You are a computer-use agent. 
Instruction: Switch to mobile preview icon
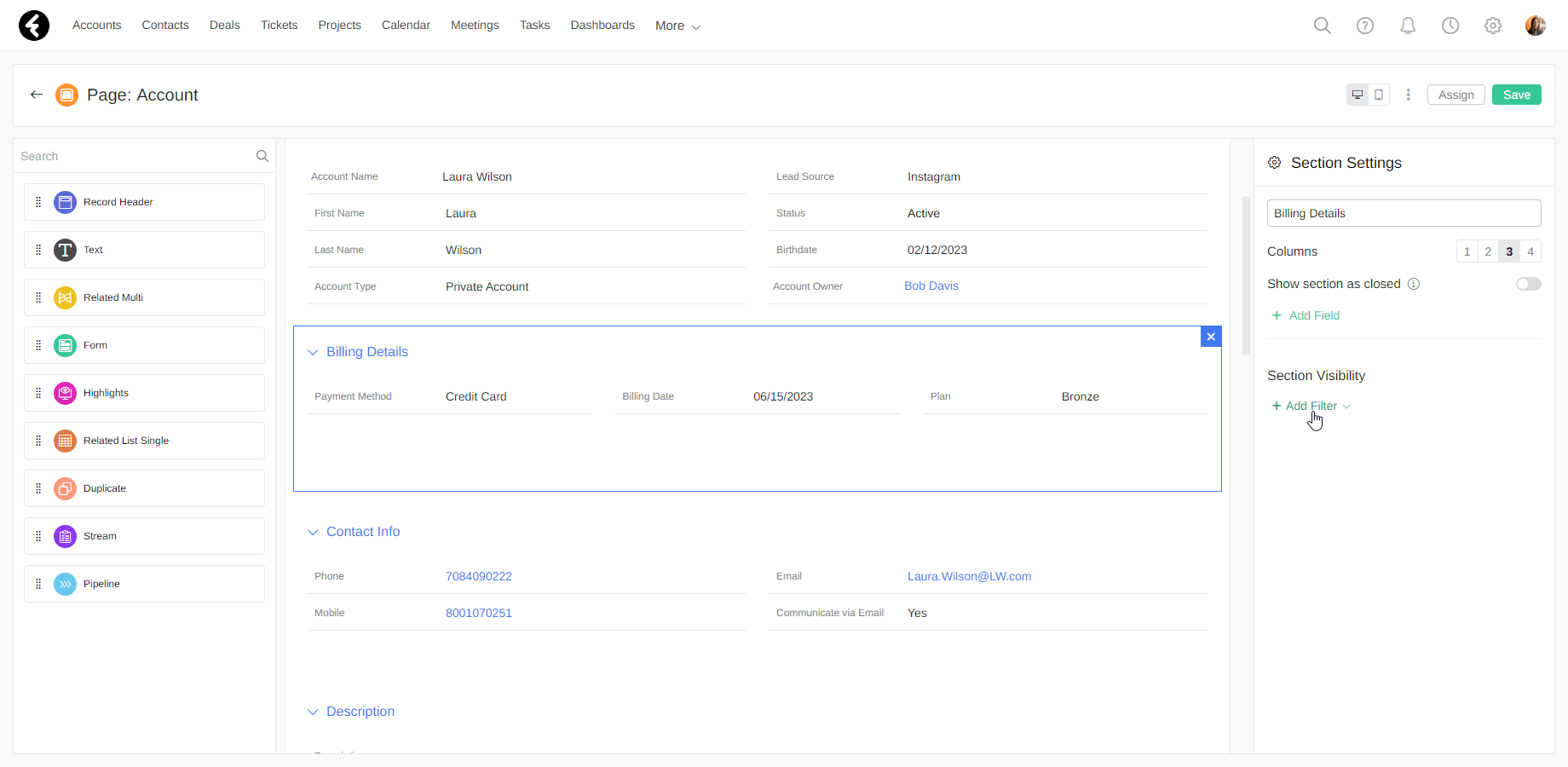click(x=1379, y=95)
